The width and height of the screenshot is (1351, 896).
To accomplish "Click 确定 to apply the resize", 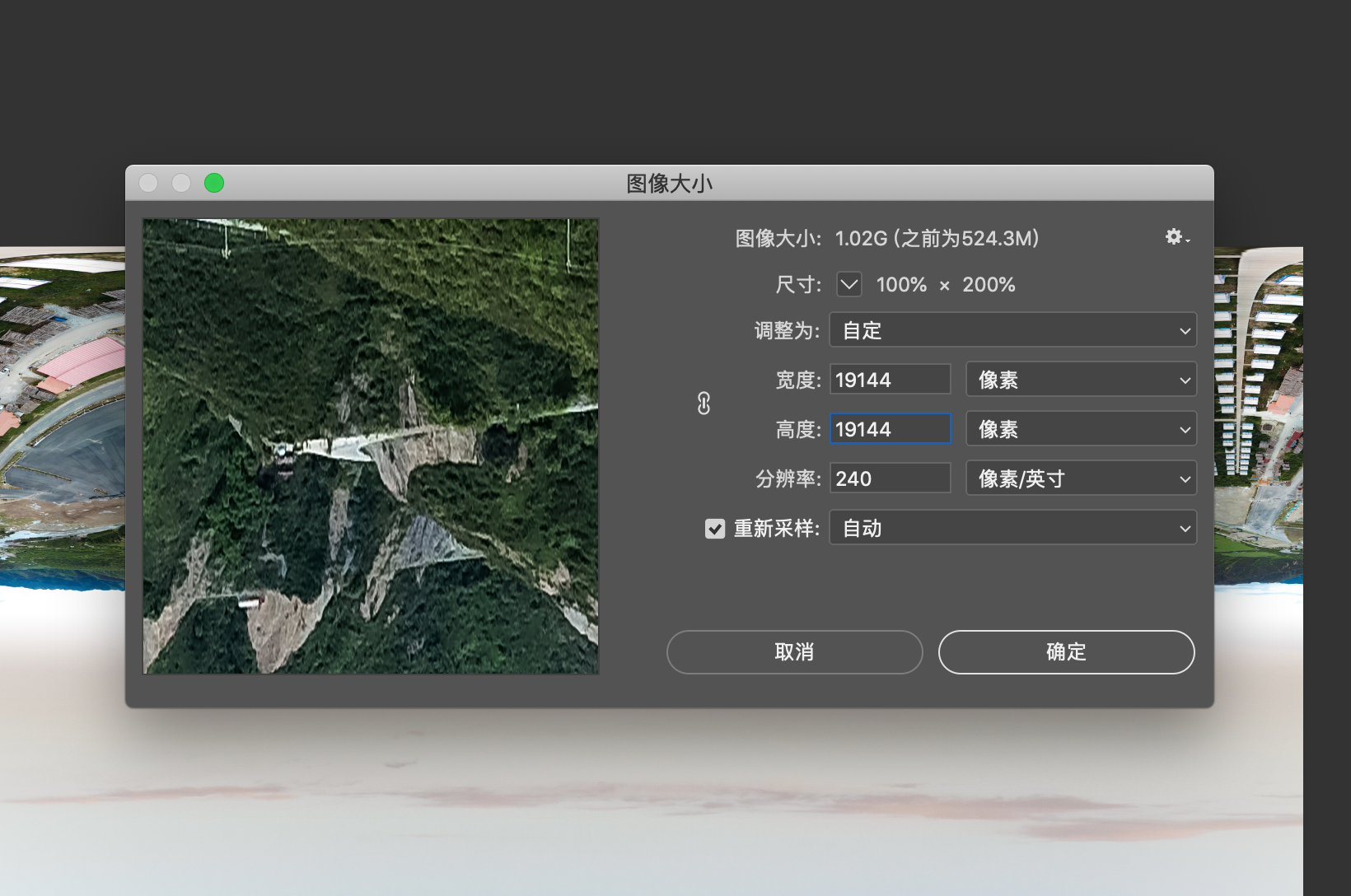I will click(1066, 651).
